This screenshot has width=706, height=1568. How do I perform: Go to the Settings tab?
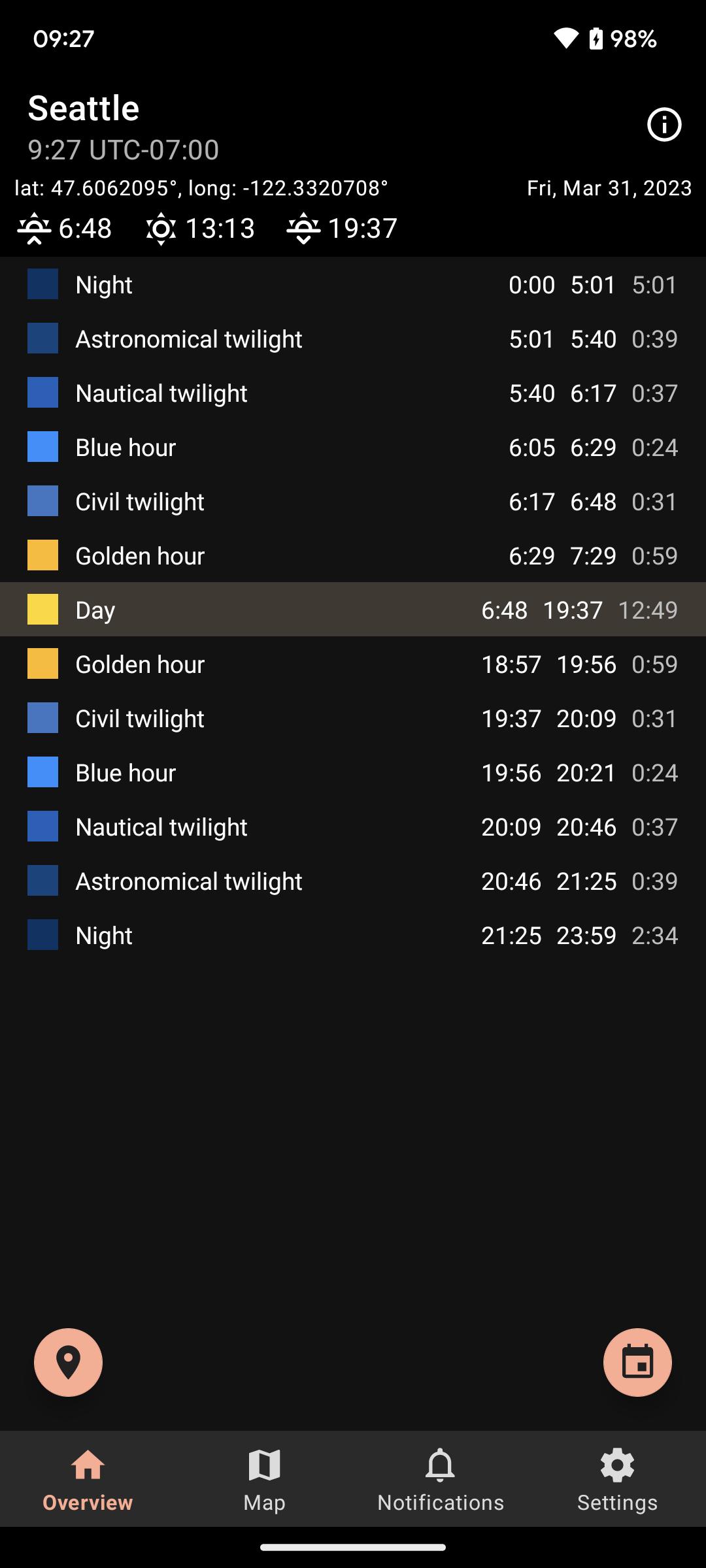tap(617, 1479)
